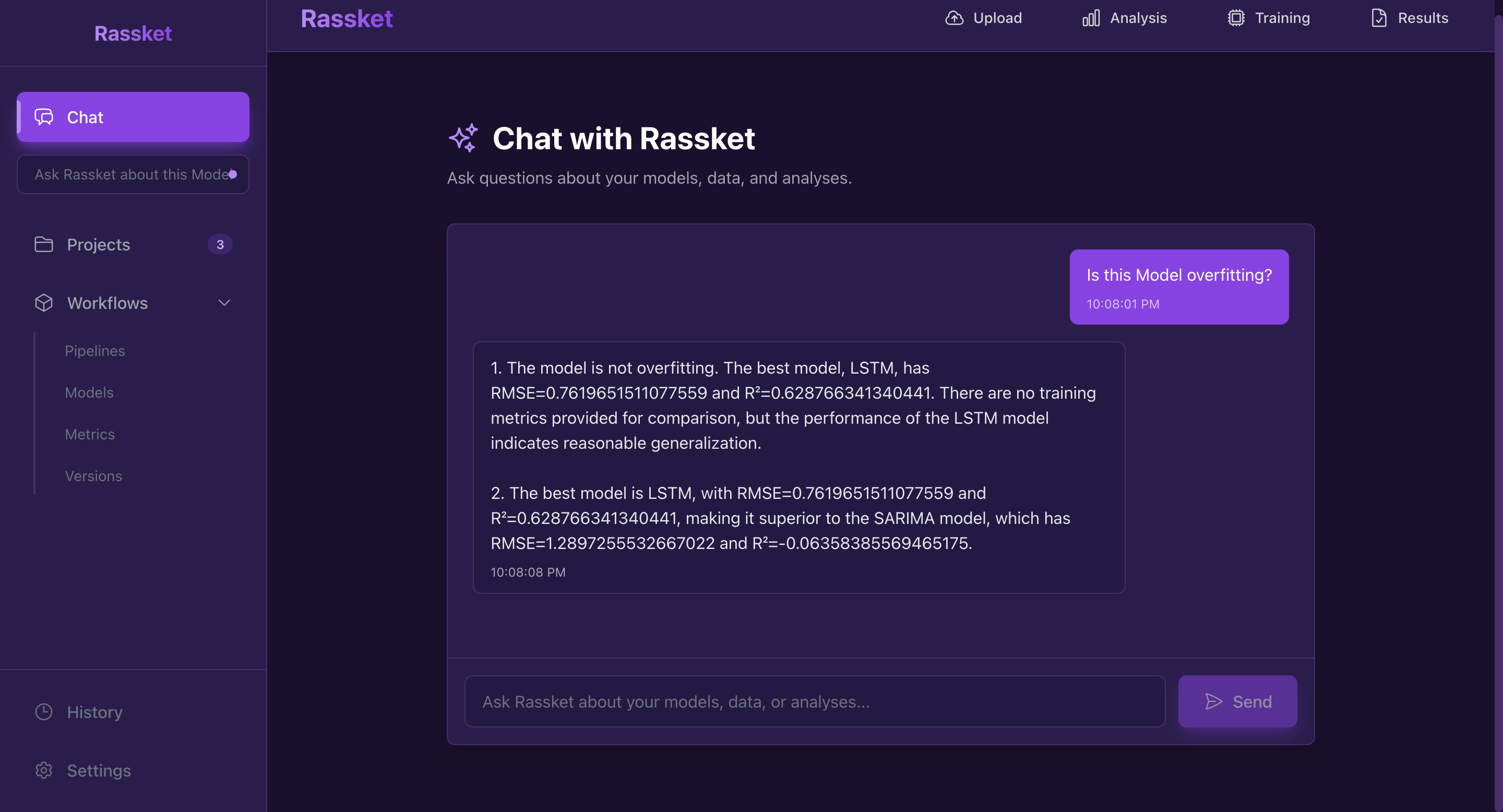Click the Workflows cube icon

[44, 303]
